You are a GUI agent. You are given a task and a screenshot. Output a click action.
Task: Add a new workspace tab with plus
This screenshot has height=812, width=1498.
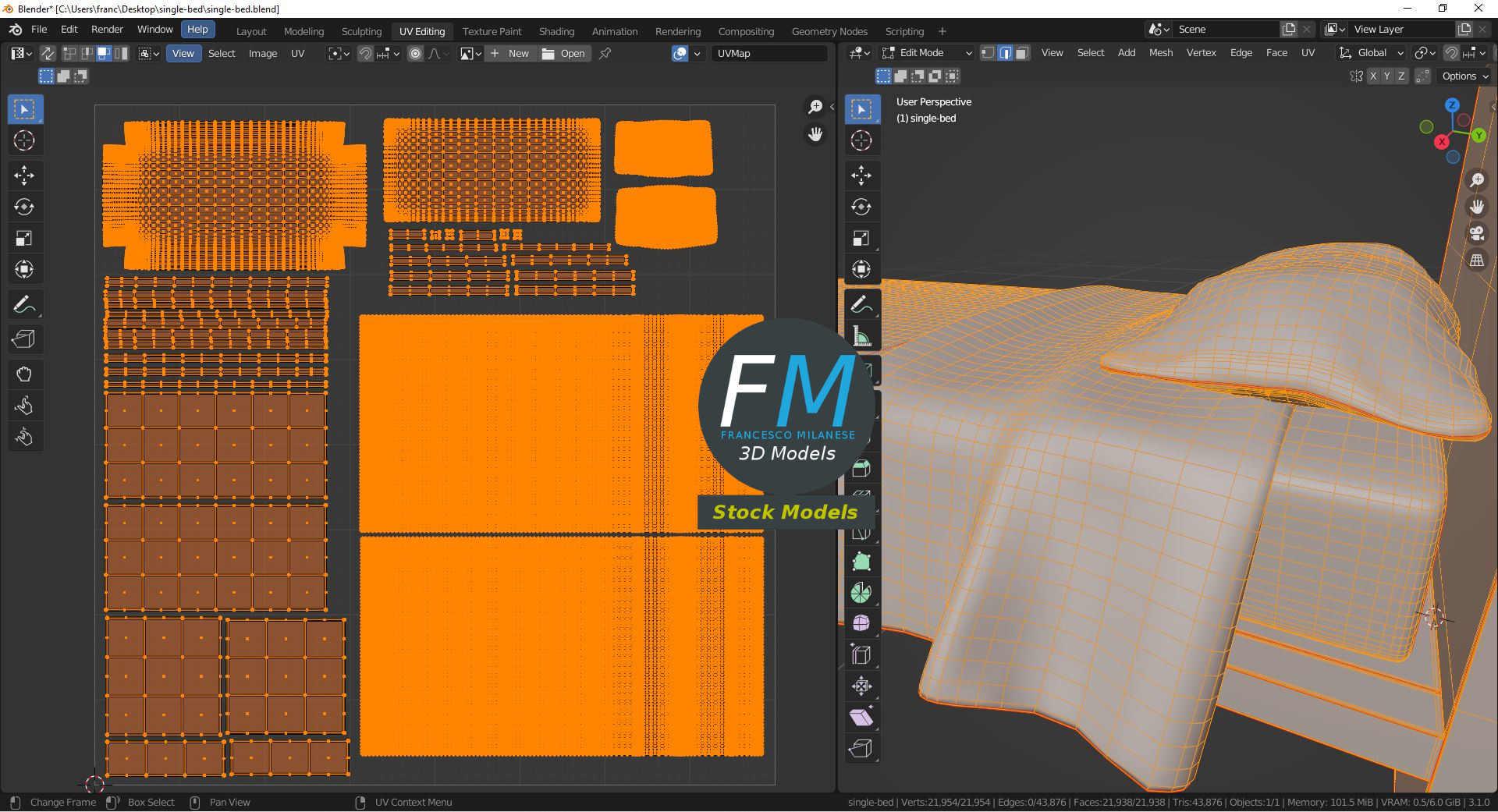[x=942, y=31]
